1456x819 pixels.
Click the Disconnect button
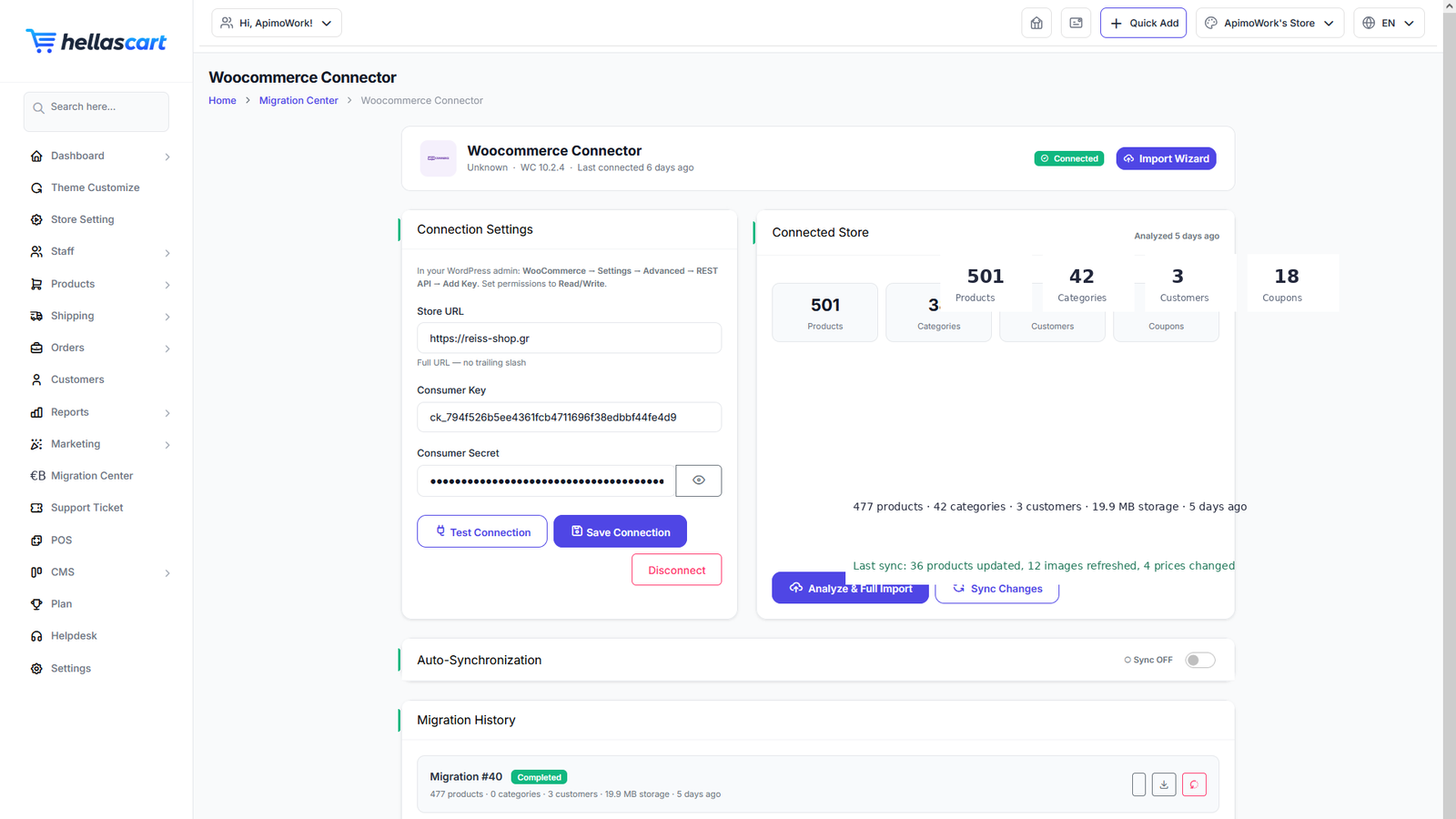coord(676,570)
